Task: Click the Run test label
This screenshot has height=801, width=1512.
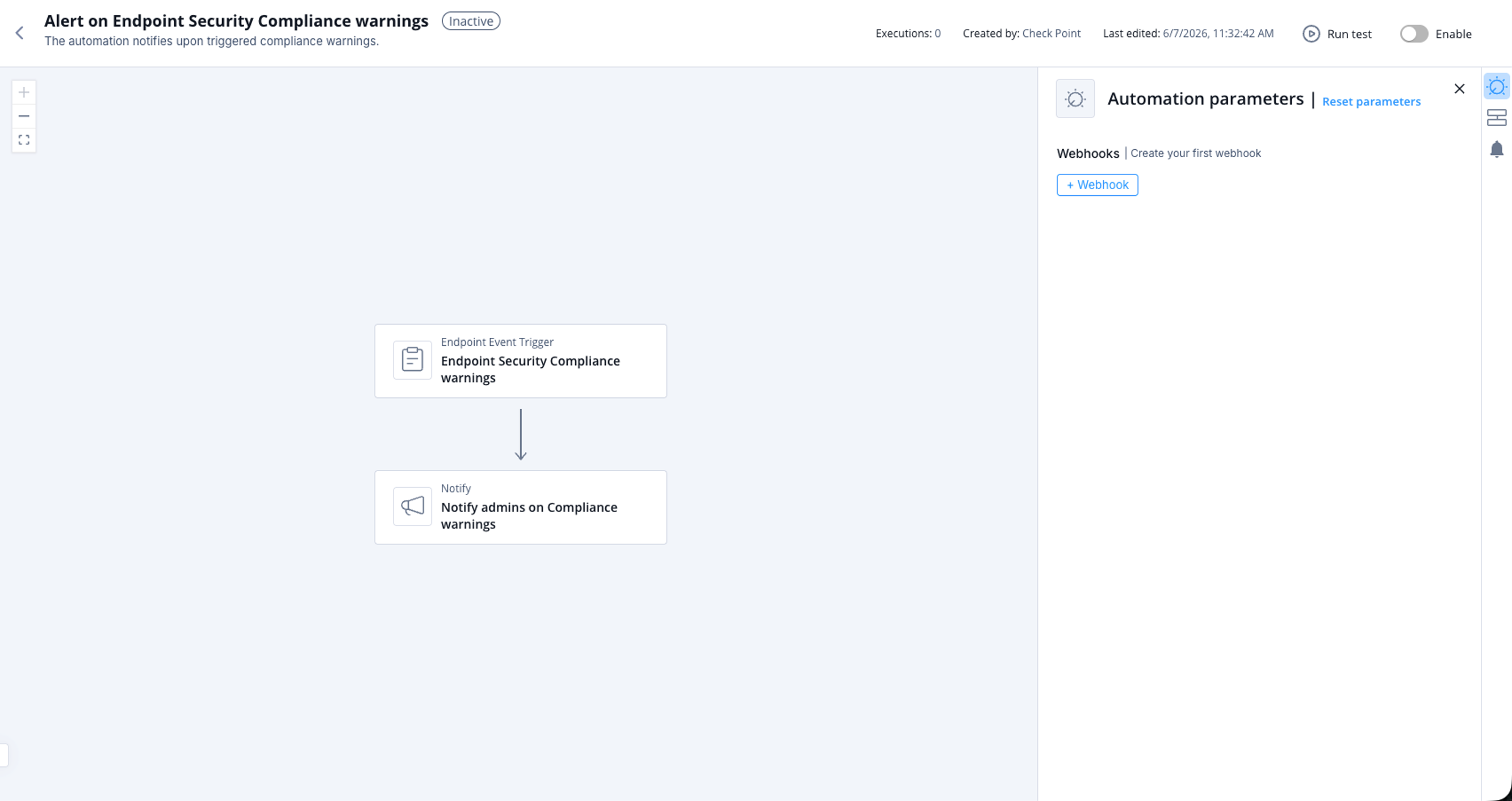Action: click(x=1349, y=34)
